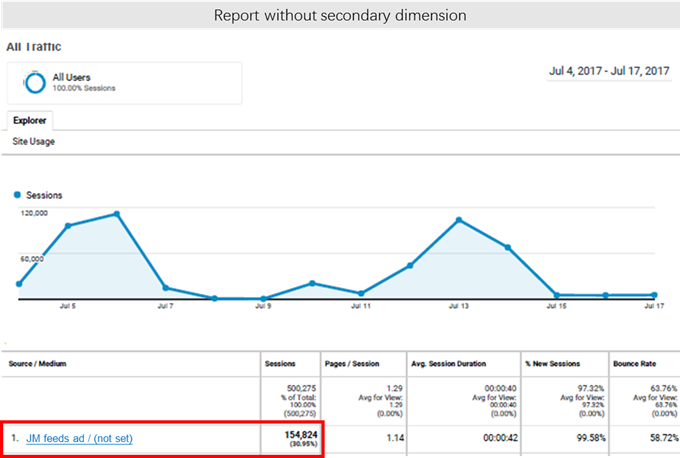Click the 99.58% new sessions cell
Viewport: 680px width, 458px height.
pos(591,438)
